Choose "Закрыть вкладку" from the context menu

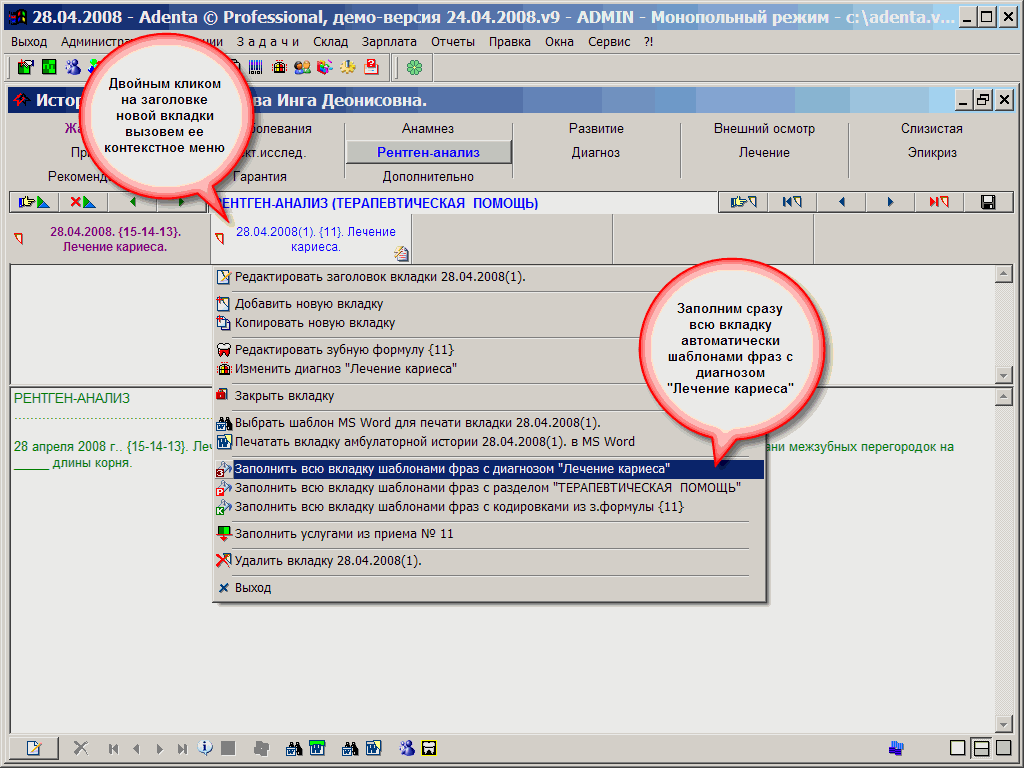[x=284, y=395]
